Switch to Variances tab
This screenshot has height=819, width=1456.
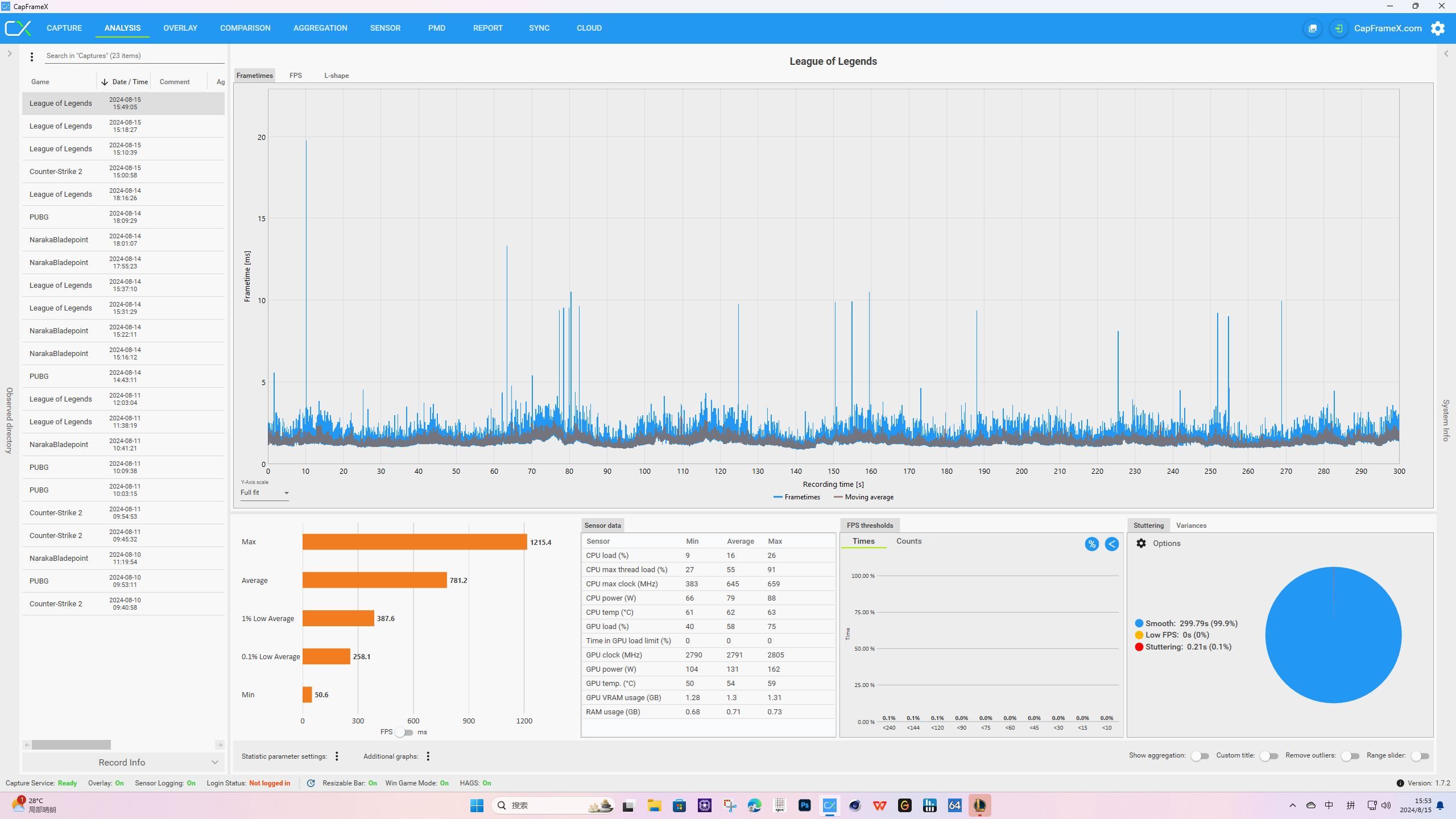(x=1191, y=526)
